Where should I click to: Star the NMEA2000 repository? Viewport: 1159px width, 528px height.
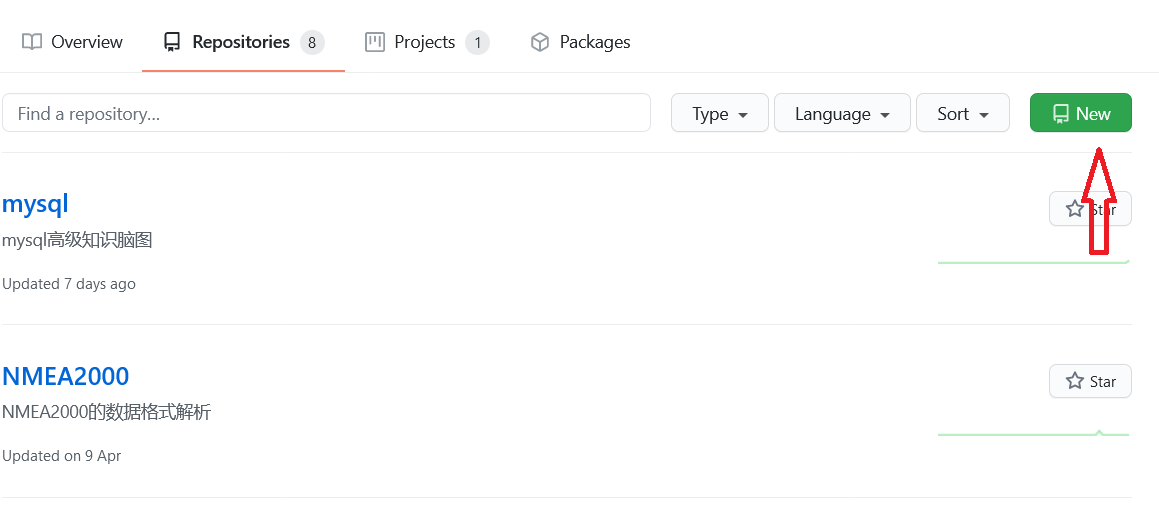pos(1090,381)
